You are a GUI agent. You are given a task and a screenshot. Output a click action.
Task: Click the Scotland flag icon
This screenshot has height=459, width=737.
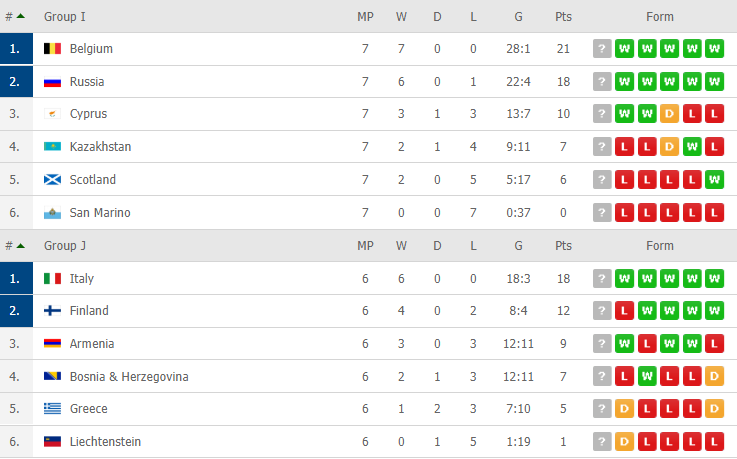[x=52, y=179]
